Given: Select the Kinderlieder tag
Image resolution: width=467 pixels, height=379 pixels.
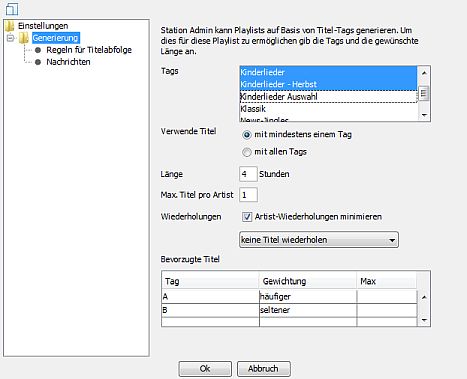Looking at the screenshot, I should click(x=328, y=72).
